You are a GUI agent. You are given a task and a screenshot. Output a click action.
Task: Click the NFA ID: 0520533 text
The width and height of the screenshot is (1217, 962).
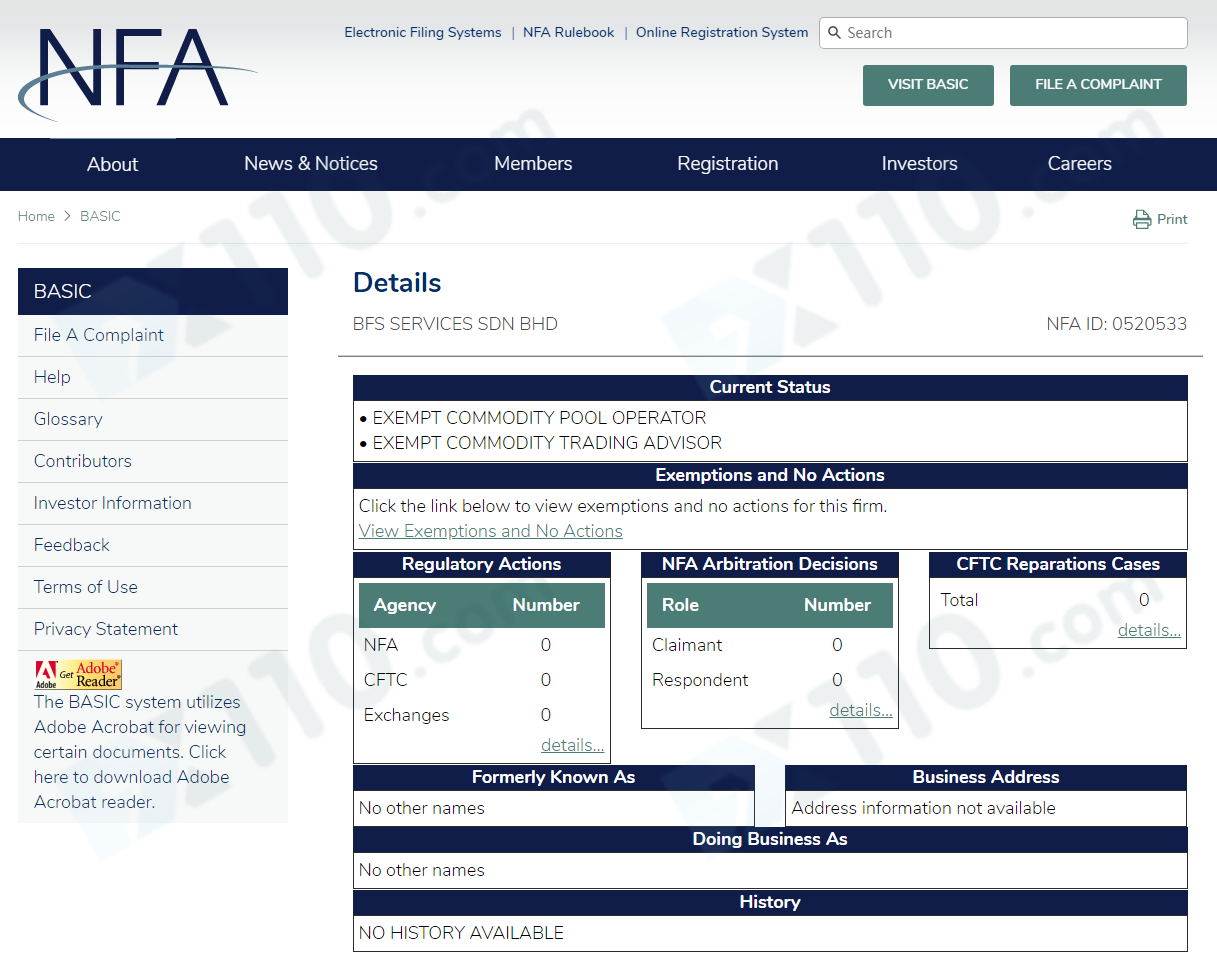(x=1117, y=324)
